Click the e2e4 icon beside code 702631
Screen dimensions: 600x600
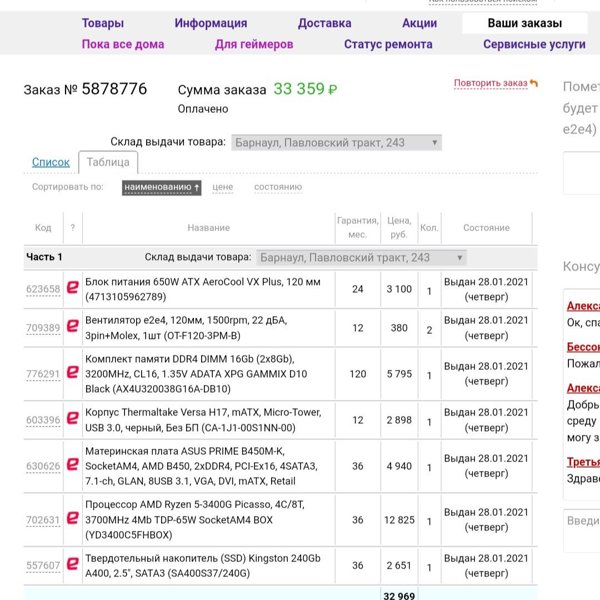(x=73, y=518)
